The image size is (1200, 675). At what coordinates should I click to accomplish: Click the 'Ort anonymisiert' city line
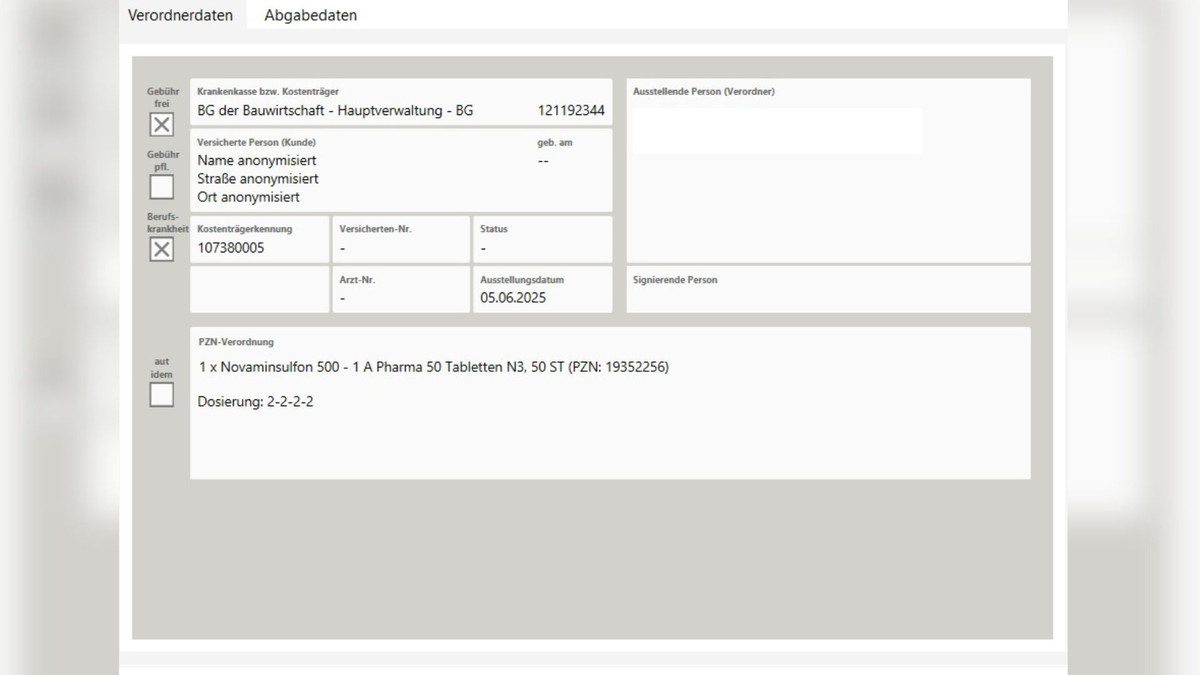(x=248, y=197)
